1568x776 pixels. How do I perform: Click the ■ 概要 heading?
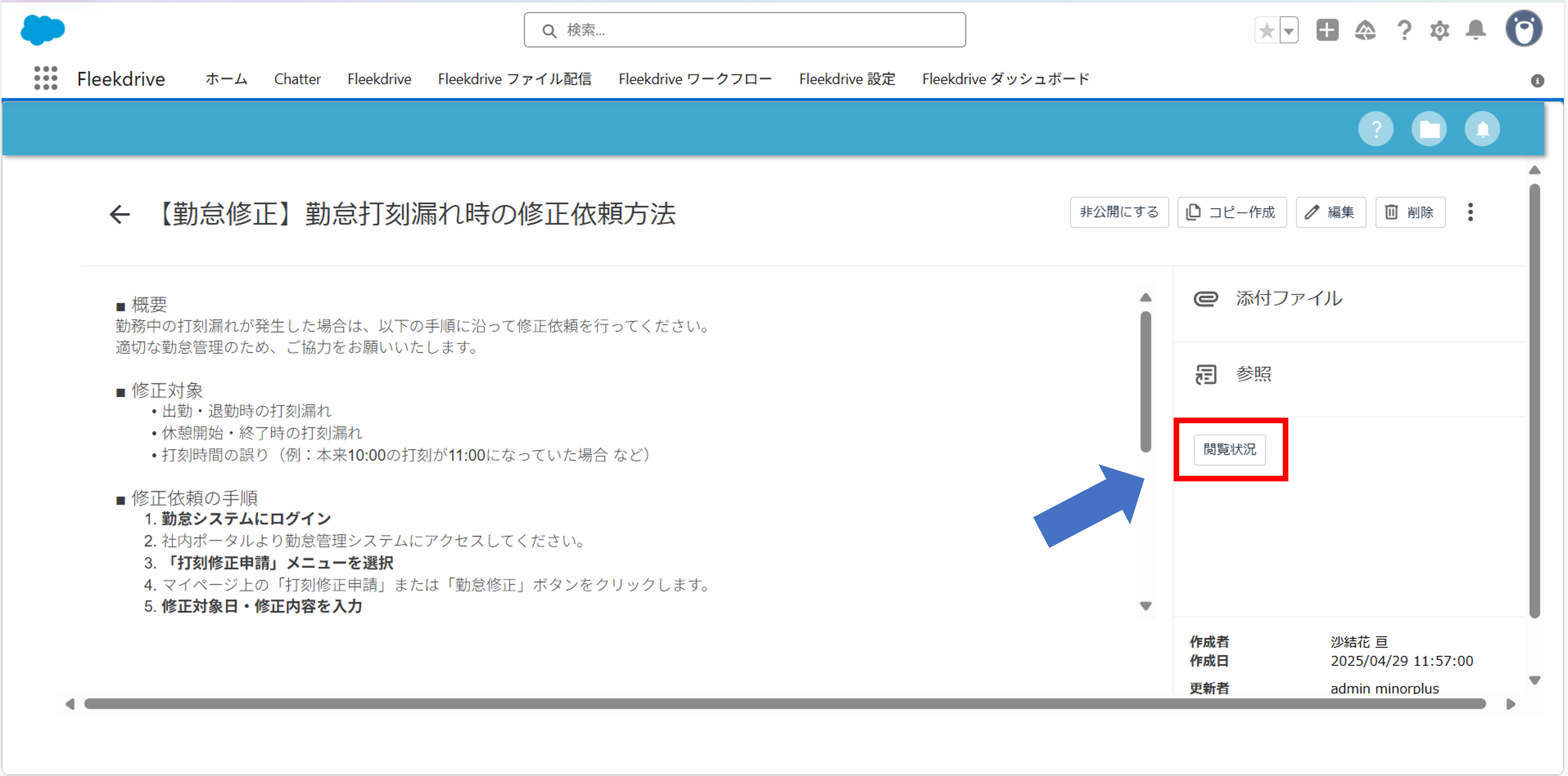point(141,304)
